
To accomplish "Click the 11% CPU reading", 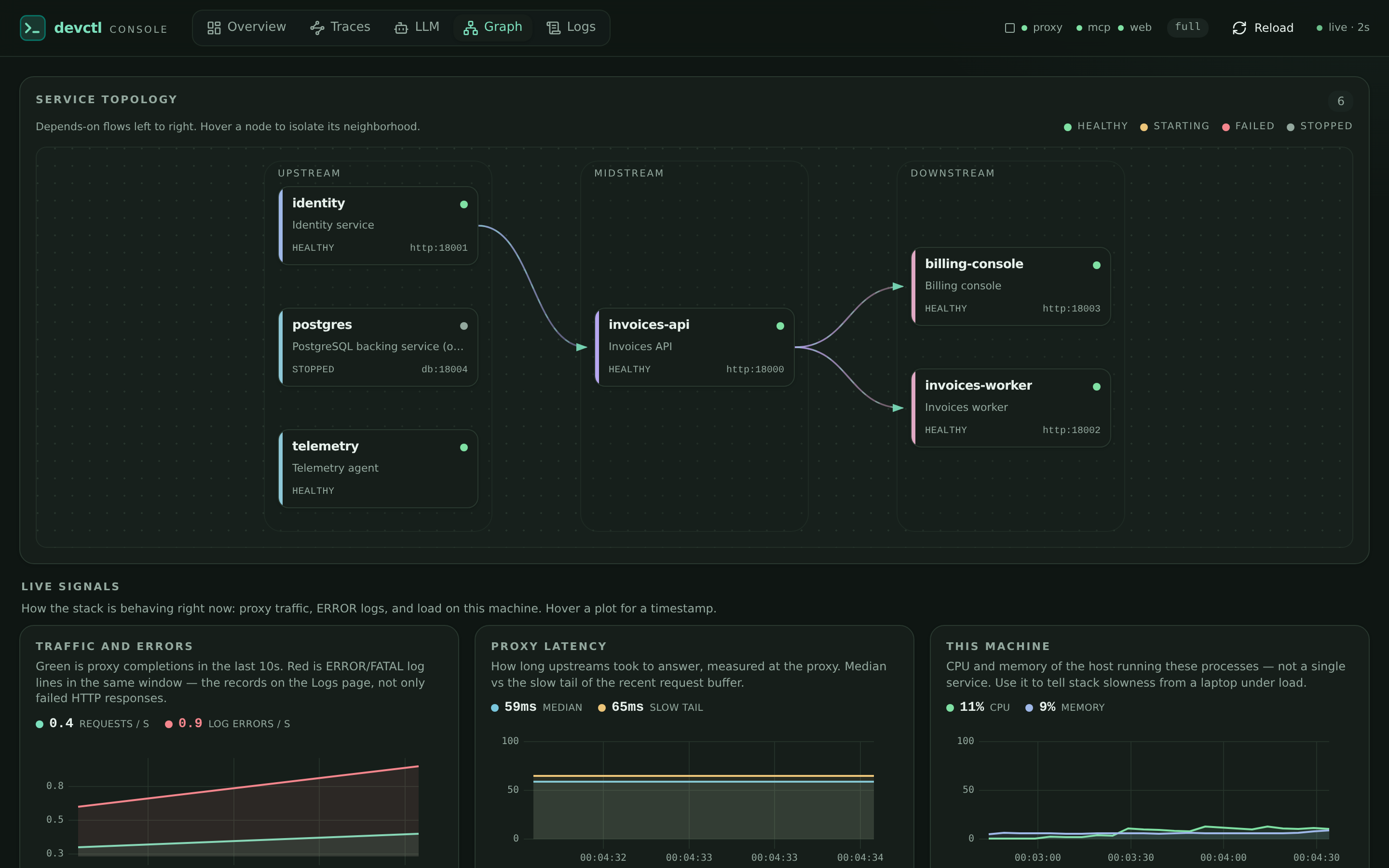I will pos(978,707).
